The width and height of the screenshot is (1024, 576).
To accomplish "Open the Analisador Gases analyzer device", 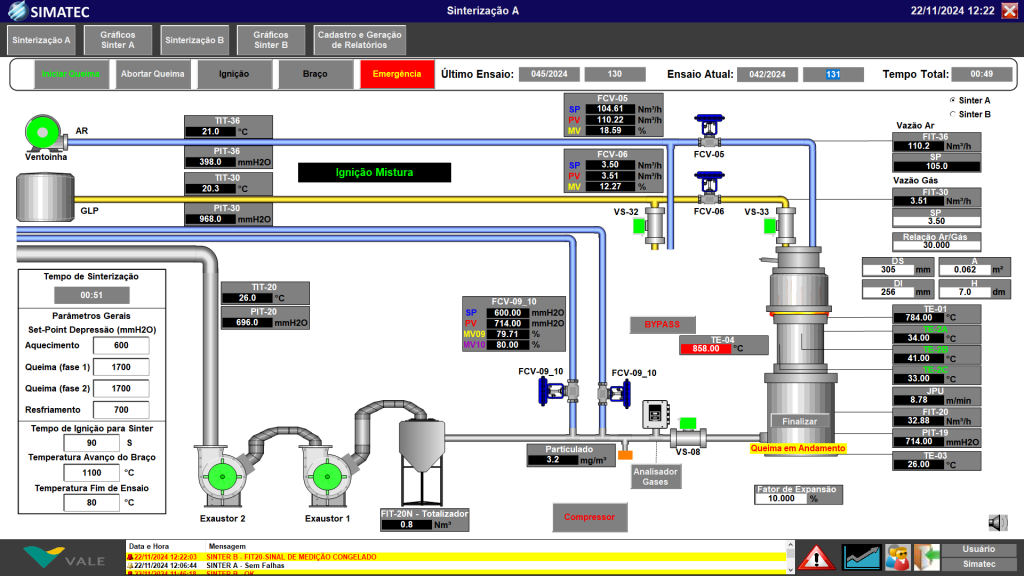I will [655, 418].
